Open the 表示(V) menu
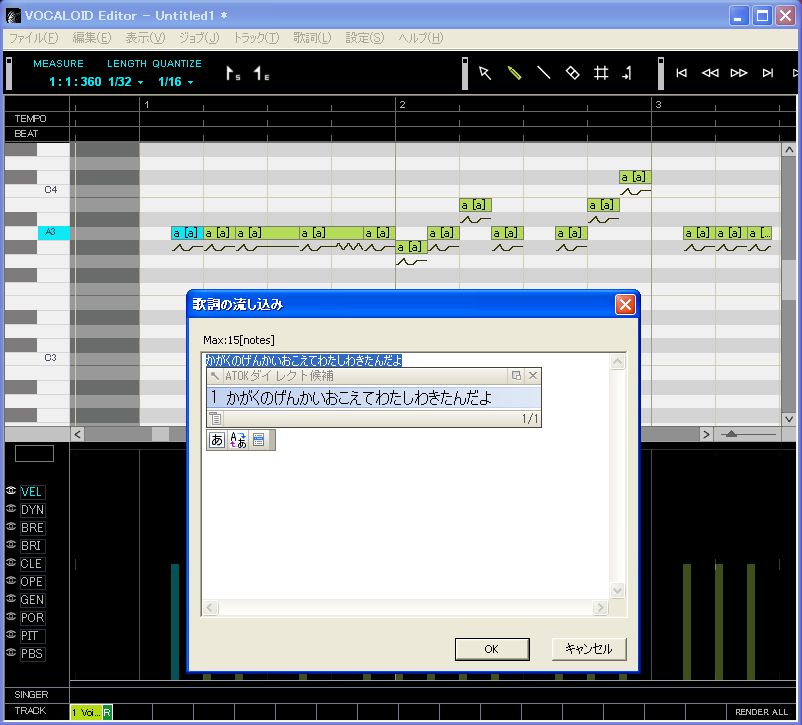Screen dimensions: 802x725 pyautogui.click(x=145, y=38)
